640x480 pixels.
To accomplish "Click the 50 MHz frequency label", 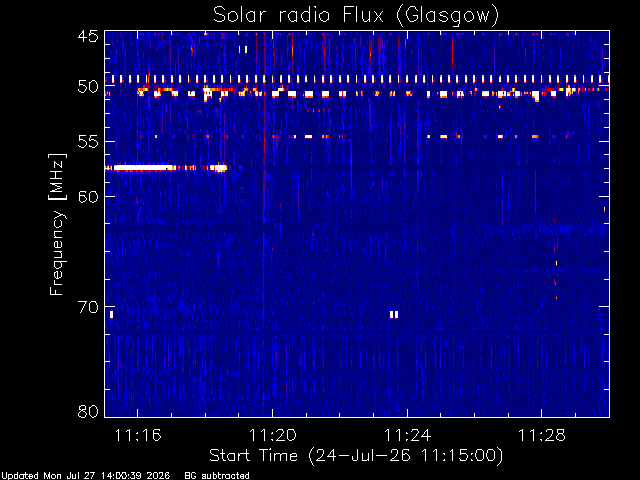I will pyautogui.click(x=88, y=87).
